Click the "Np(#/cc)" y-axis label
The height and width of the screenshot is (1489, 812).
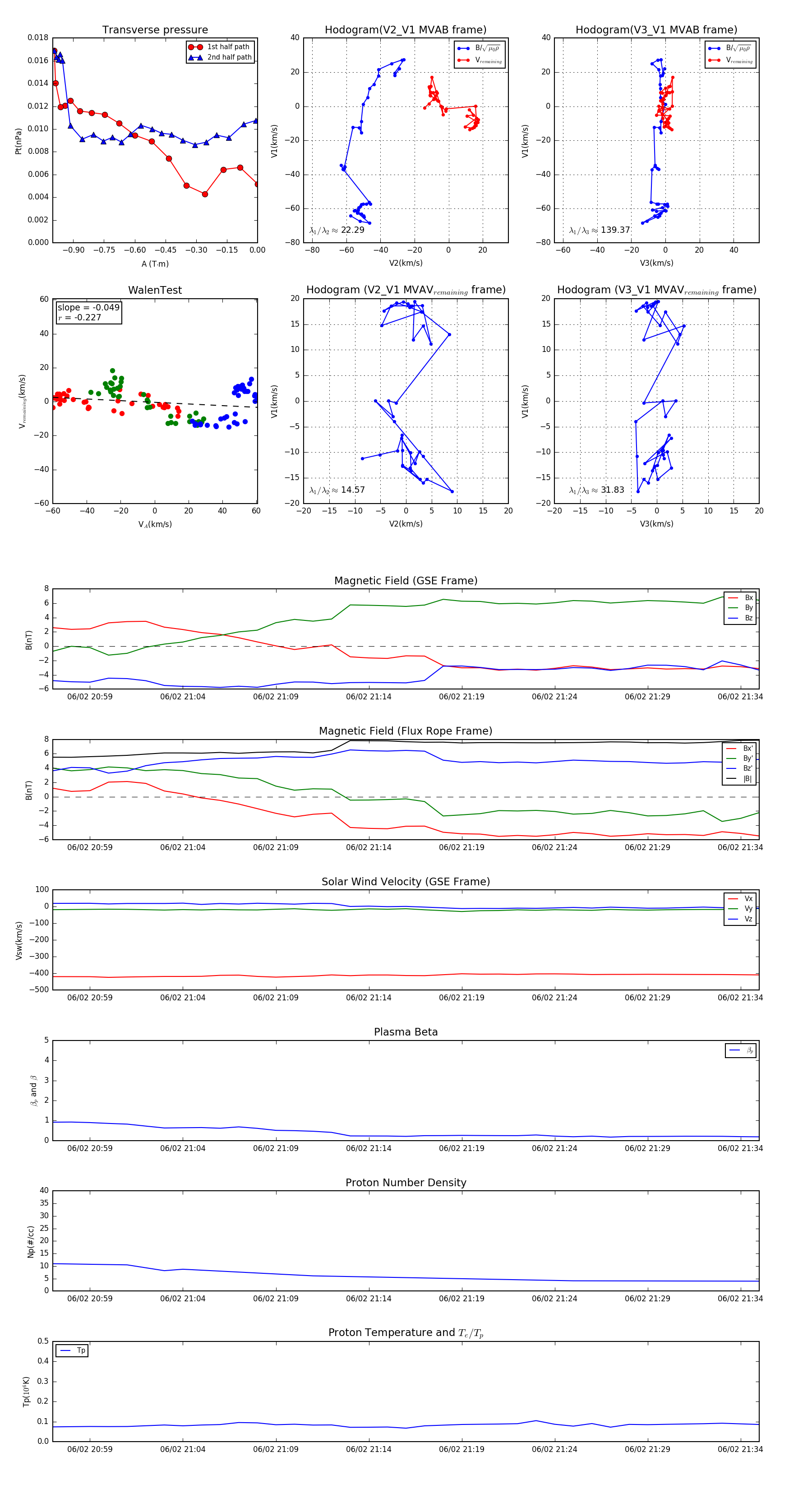click(31, 1242)
